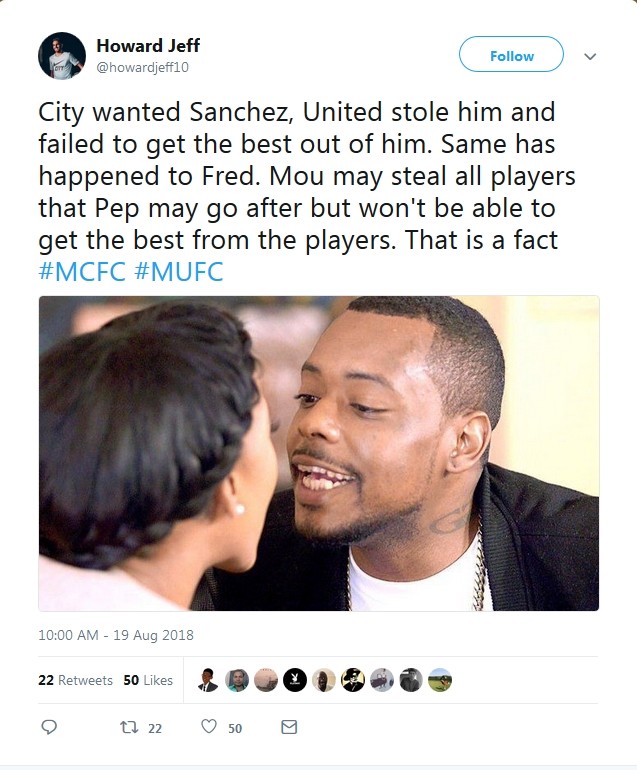Enlarge the attached tweet image

coord(318,453)
